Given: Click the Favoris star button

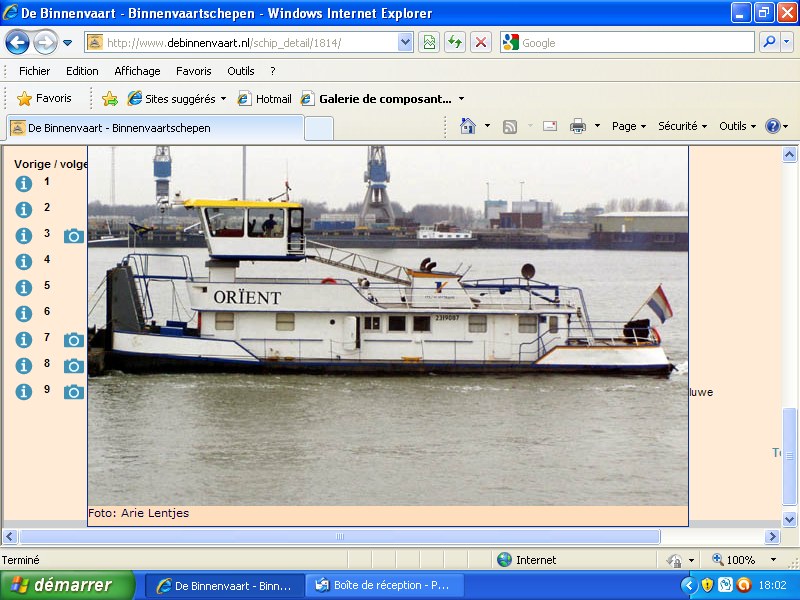Looking at the screenshot, I should click(x=45, y=99).
